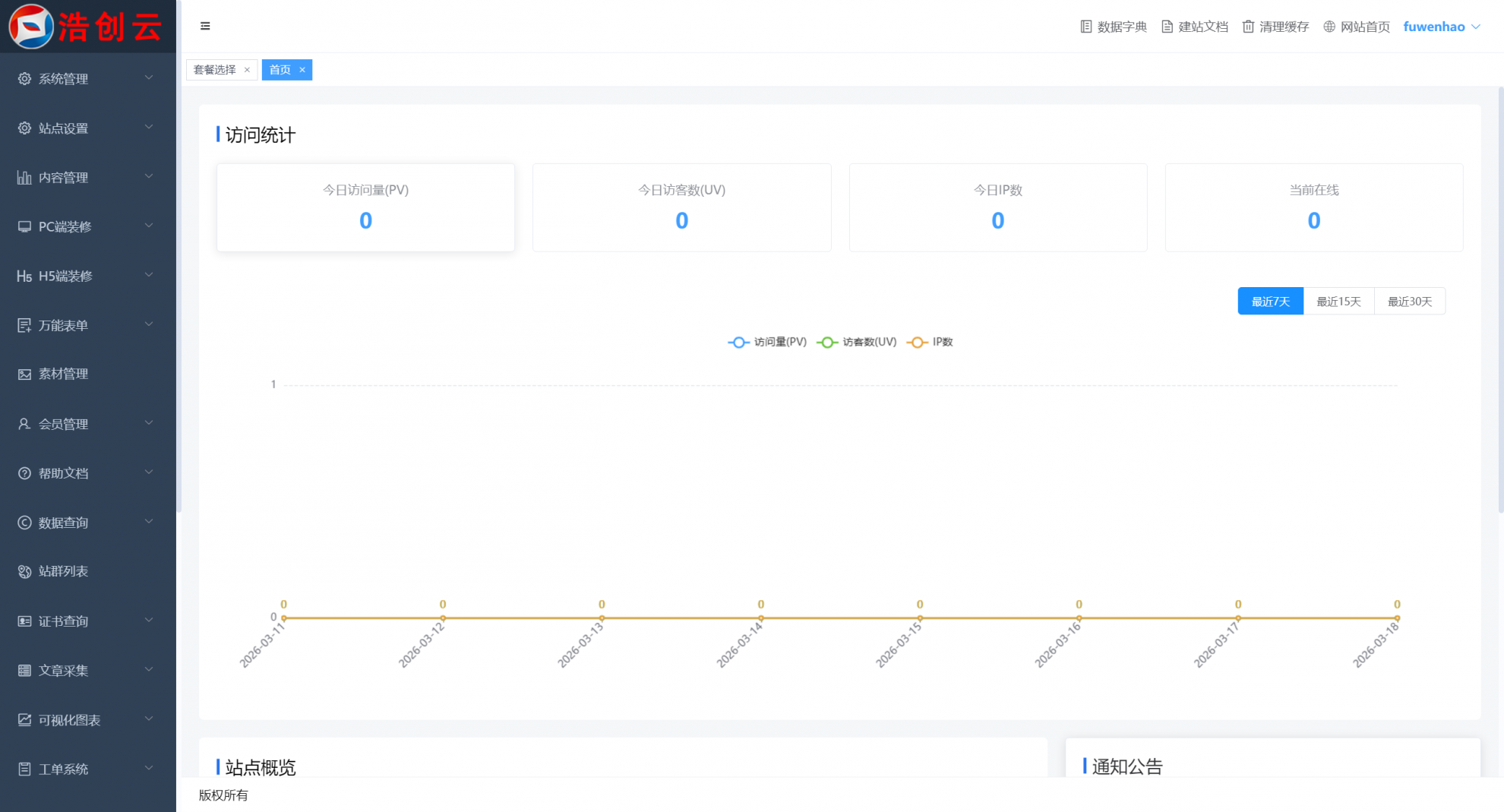Switch to the 套餐选择 tab
The width and height of the screenshot is (1504, 812).
(215, 70)
